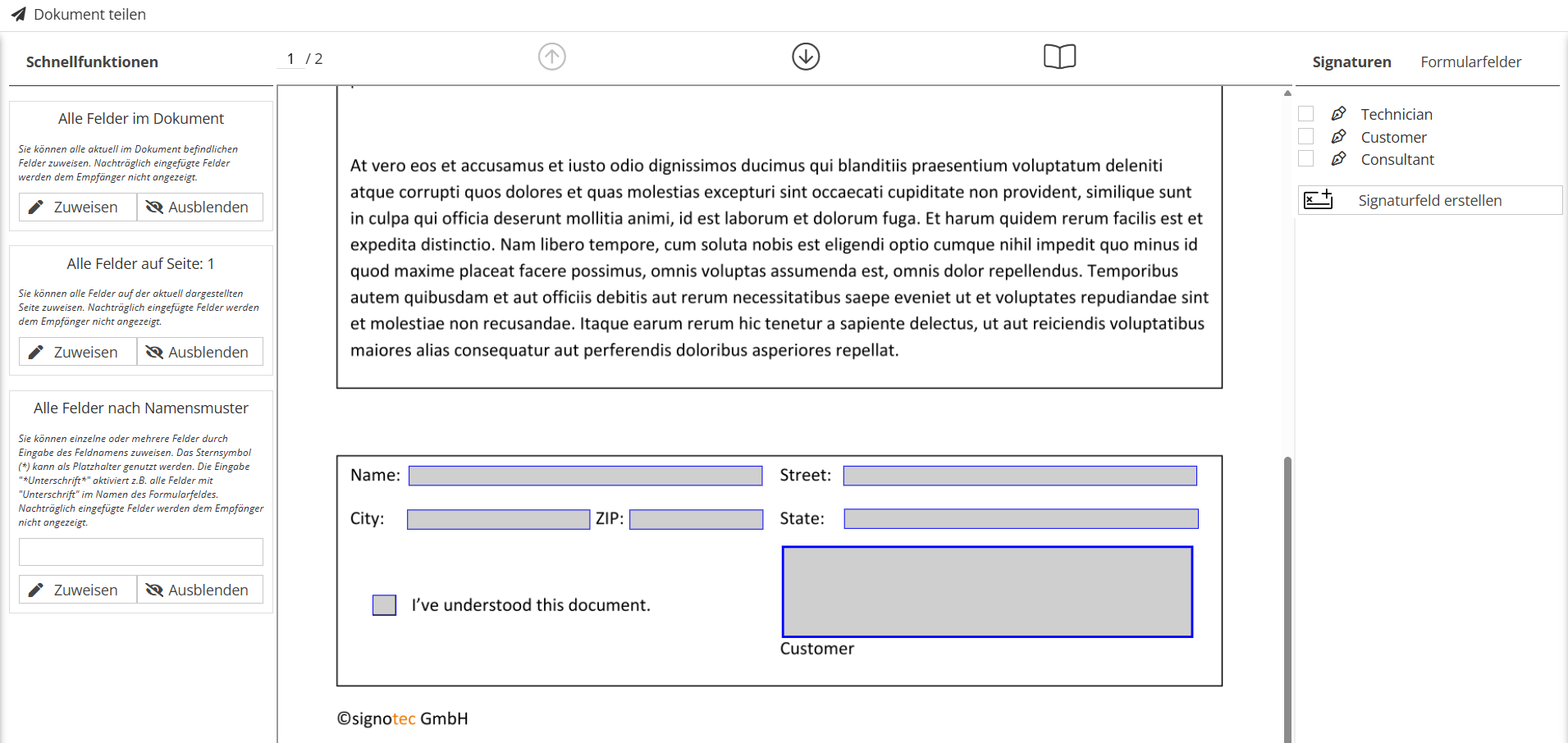This screenshot has height=743, width=1568.
Task: Click the eye-slash icon on Ausblenden under Alle Felder im Dokument
Action: [155, 207]
